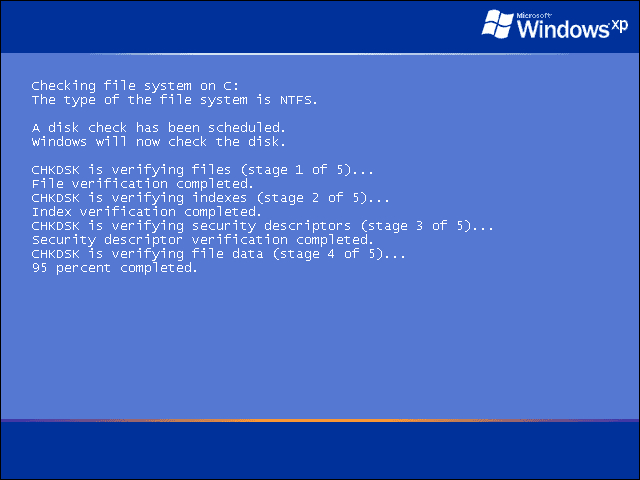Click the stage 1 of 5 verifying files line

(202, 170)
